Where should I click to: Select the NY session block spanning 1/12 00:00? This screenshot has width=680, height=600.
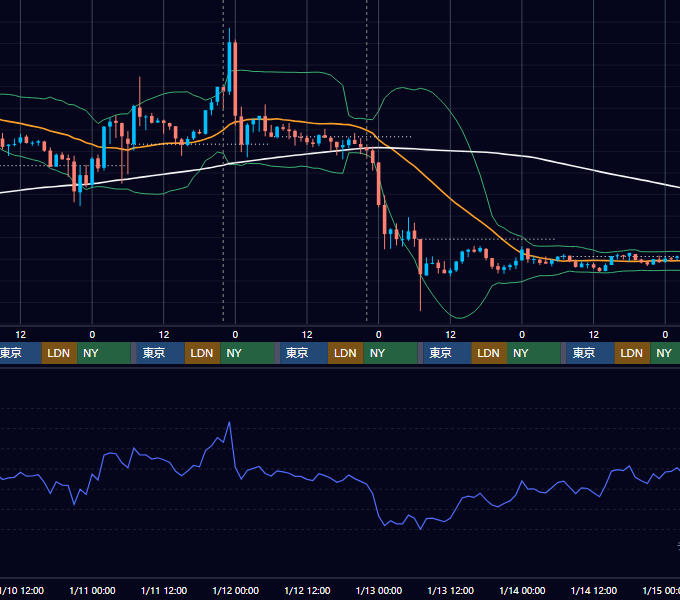click(x=247, y=353)
